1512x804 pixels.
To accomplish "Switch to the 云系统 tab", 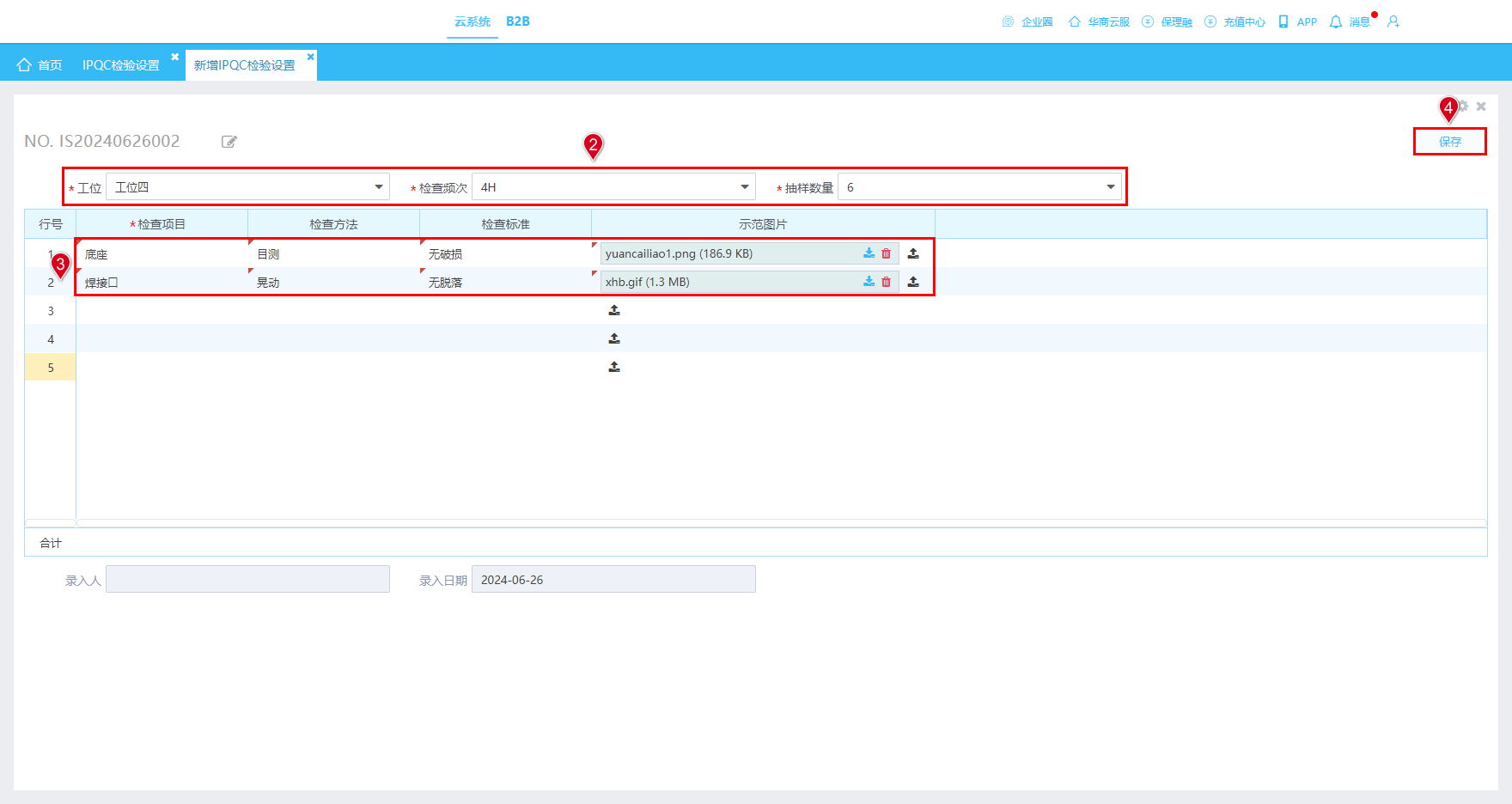I will [x=472, y=21].
